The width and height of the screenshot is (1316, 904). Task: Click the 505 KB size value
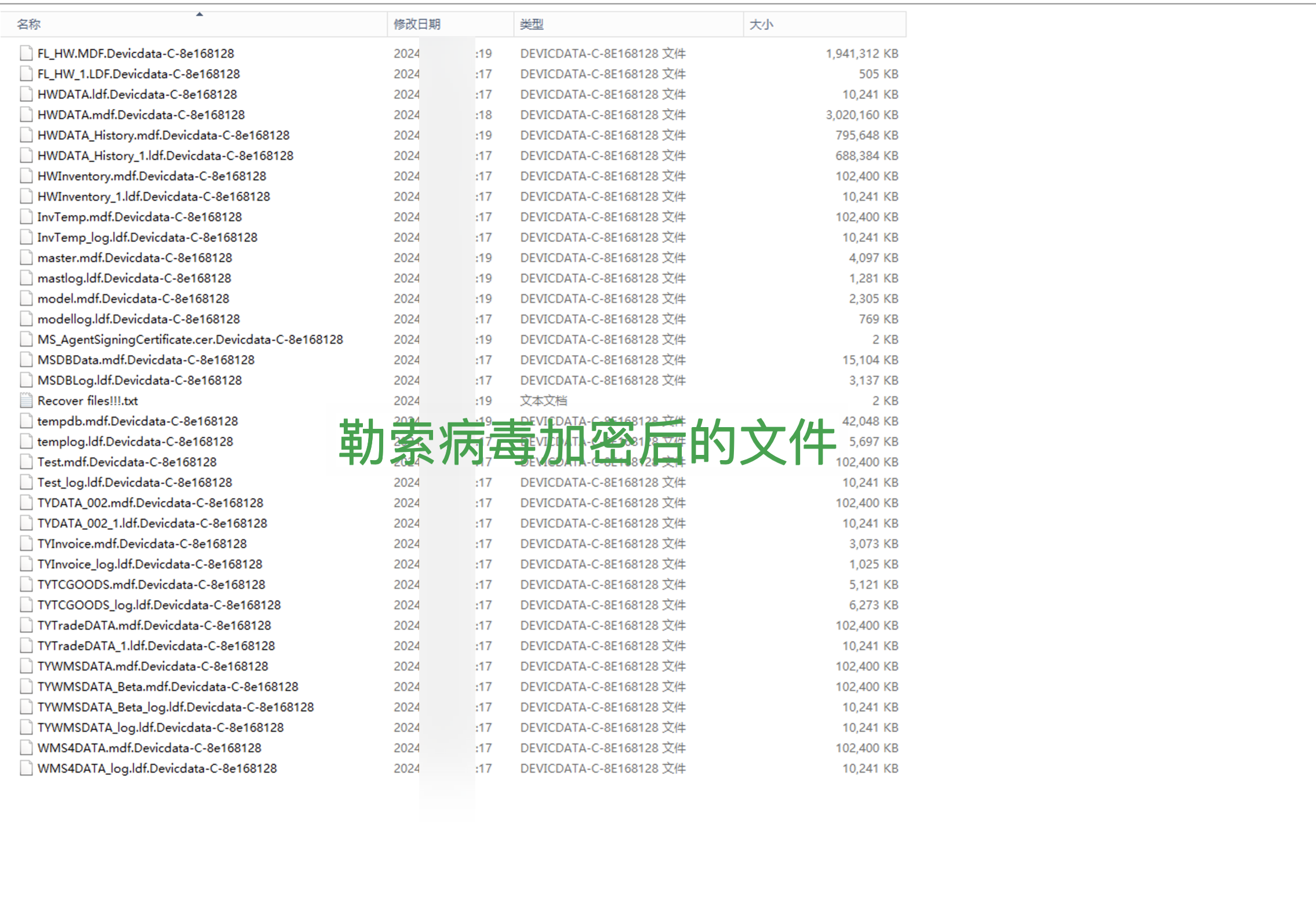(879, 74)
